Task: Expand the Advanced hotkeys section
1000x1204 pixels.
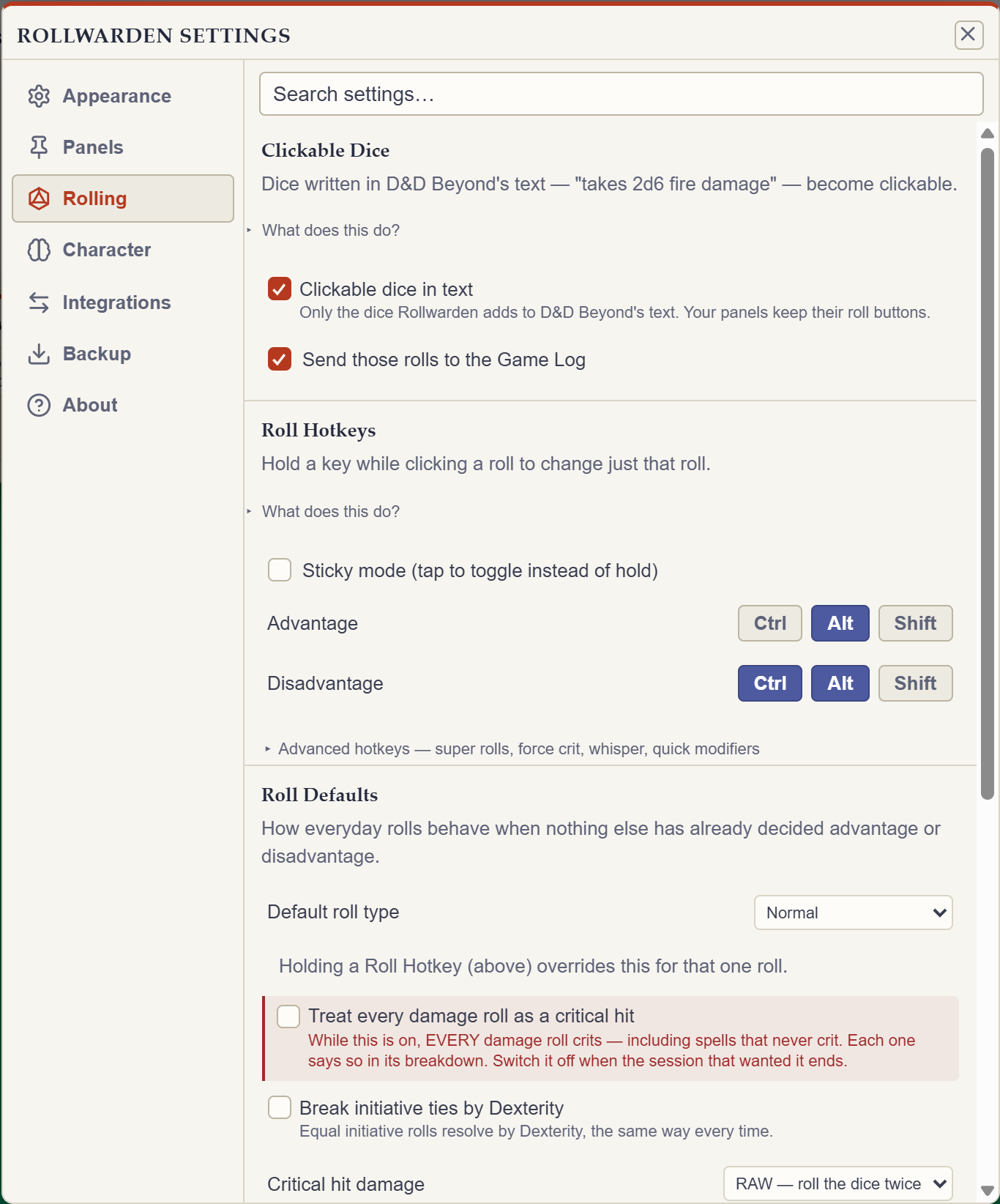Action: point(512,748)
